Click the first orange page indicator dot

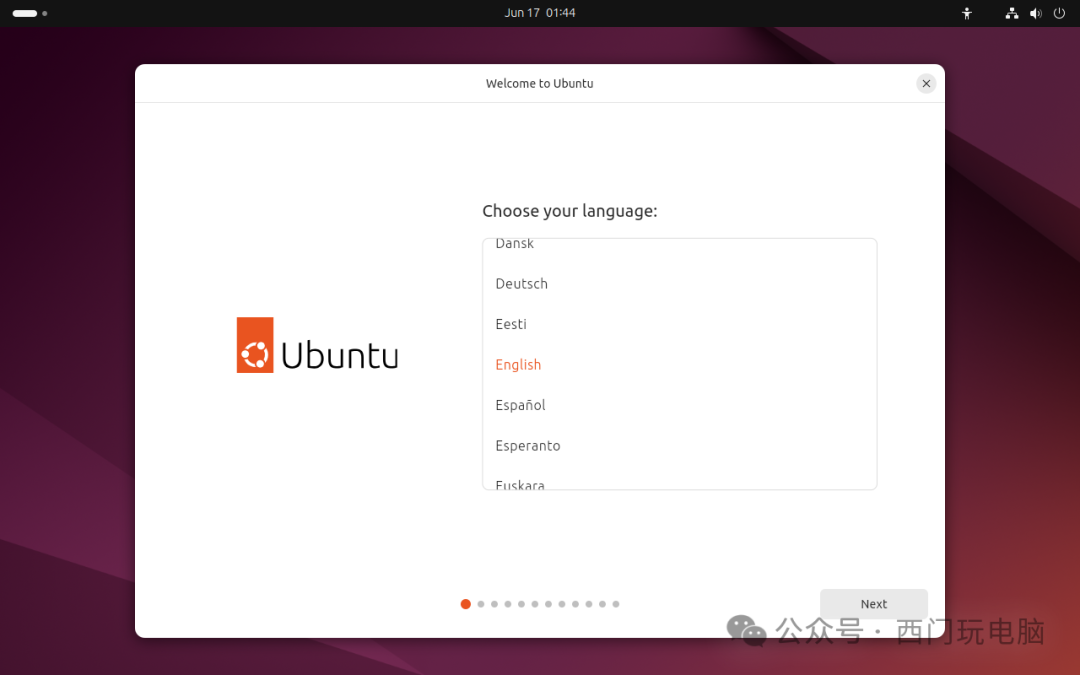[x=466, y=604]
